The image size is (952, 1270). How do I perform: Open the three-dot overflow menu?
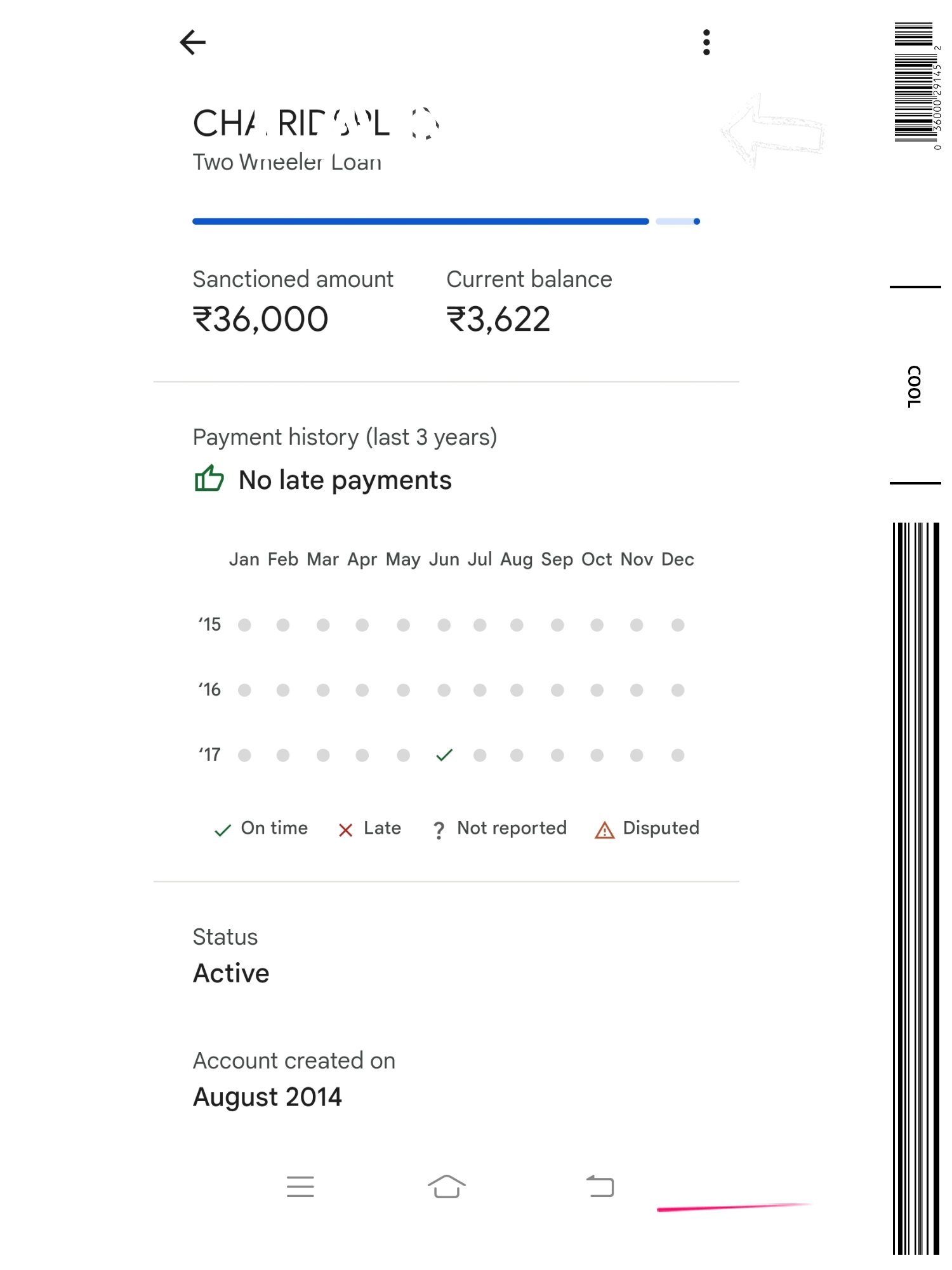(706, 43)
